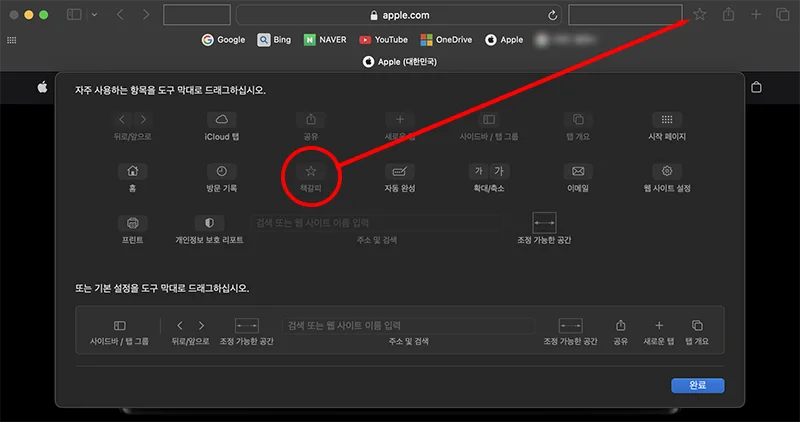Open the sidebar dropdown chevron in toolbar
The height and width of the screenshot is (422, 800).
coord(94,15)
